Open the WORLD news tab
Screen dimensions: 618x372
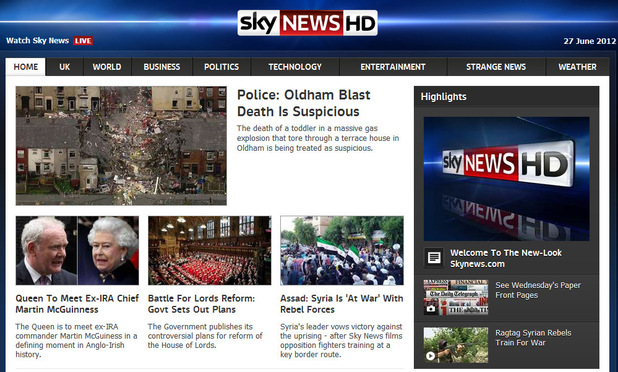point(107,67)
